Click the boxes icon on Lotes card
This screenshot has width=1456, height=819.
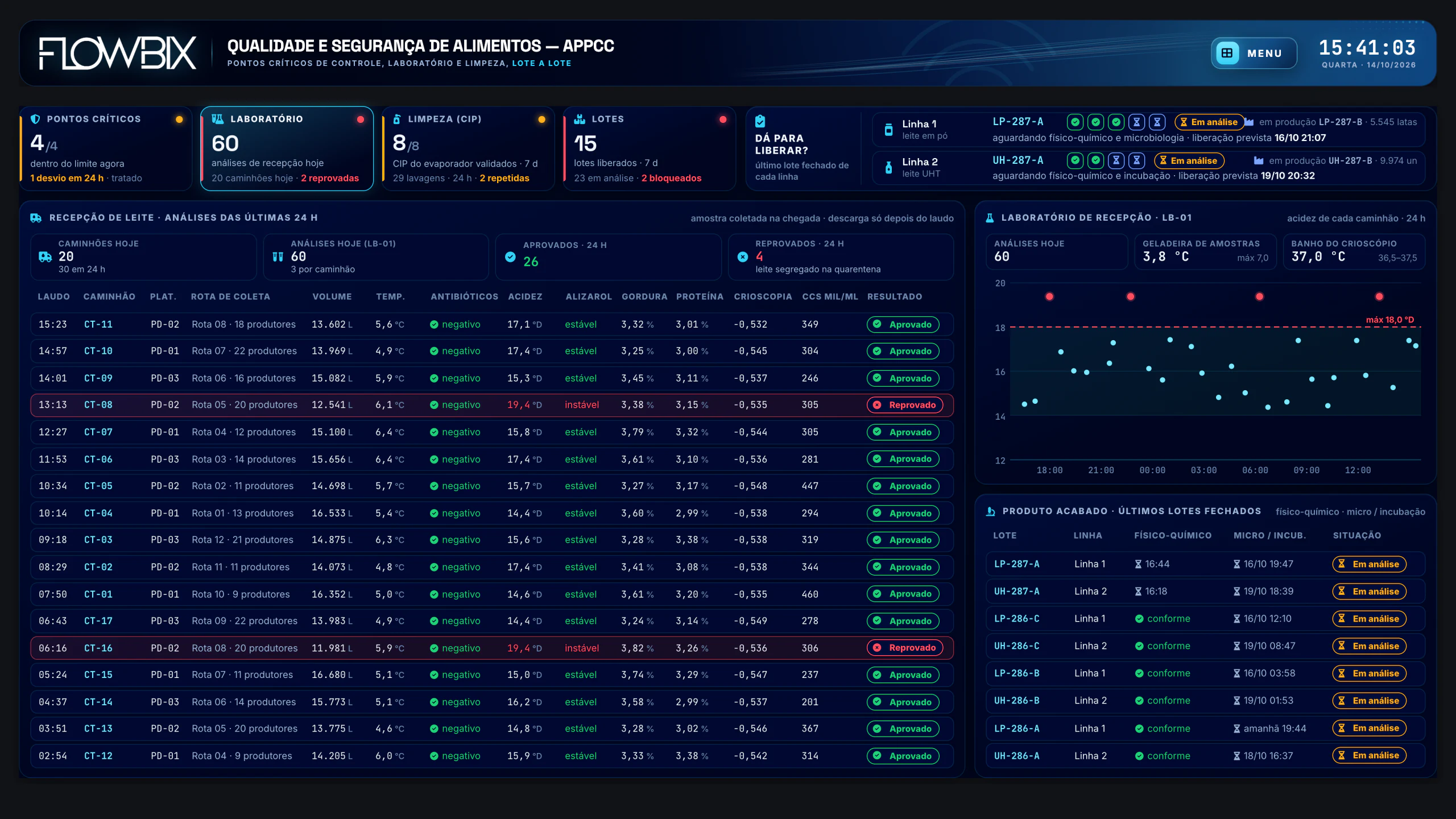click(x=580, y=119)
